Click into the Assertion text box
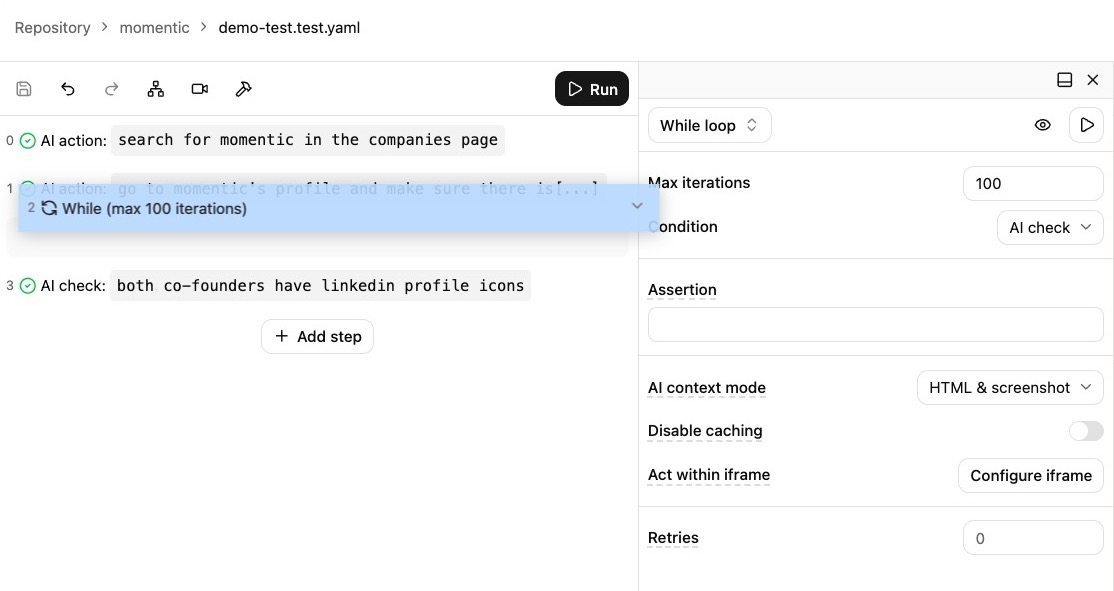This screenshot has height=591, width=1114. (x=875, y=325)
